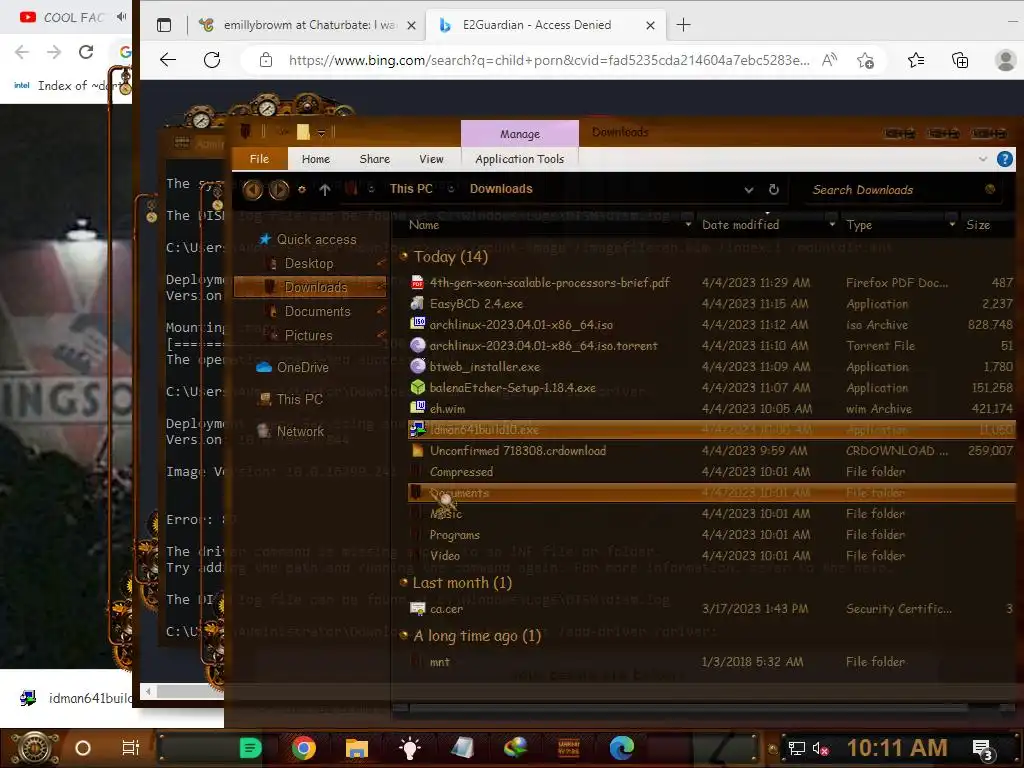
Task: Select Quick access in the navigation pane
Action: click(316, 239)
